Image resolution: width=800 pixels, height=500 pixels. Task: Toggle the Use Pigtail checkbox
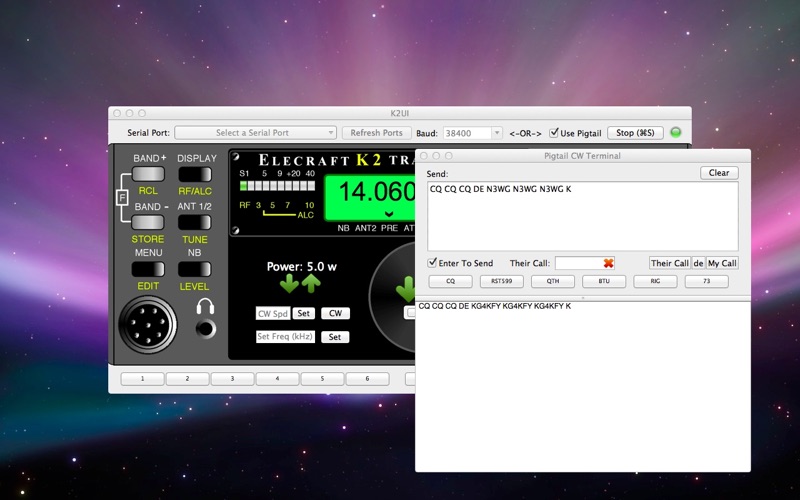[554, 133]
